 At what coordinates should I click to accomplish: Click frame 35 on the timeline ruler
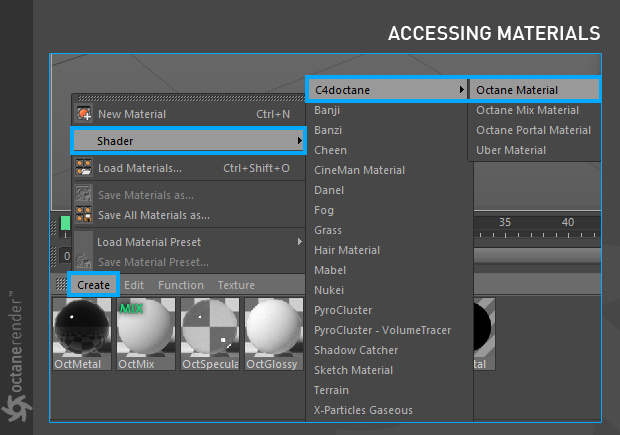505,222
